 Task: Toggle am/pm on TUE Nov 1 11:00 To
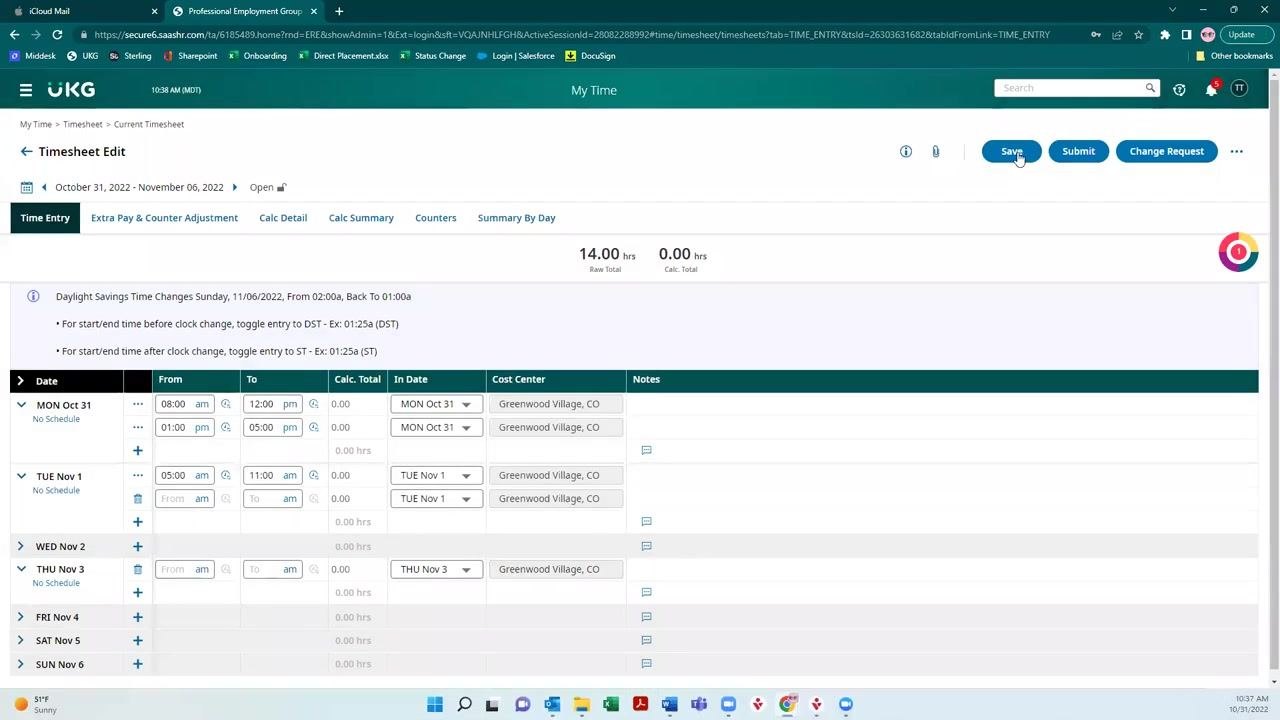click(290, 476)
